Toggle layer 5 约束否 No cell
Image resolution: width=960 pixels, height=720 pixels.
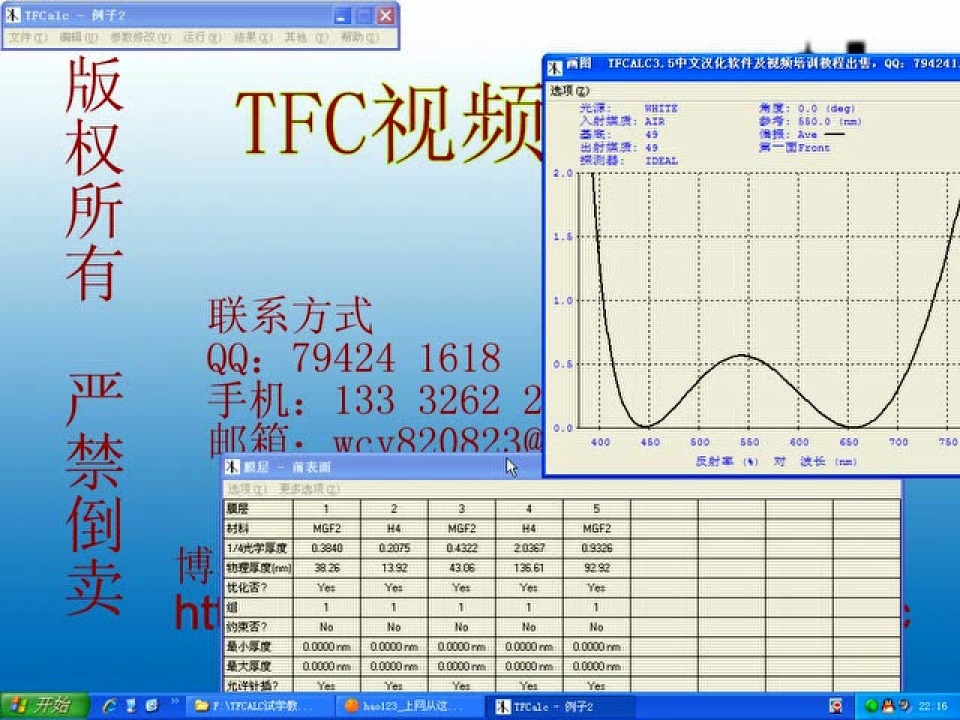coord(596,627)
